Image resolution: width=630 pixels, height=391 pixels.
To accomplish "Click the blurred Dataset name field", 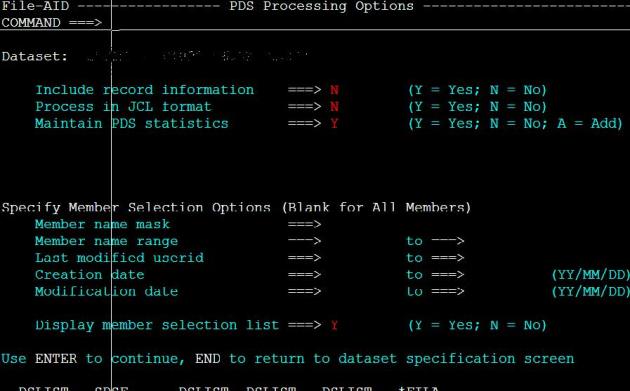I will (198, 56).
